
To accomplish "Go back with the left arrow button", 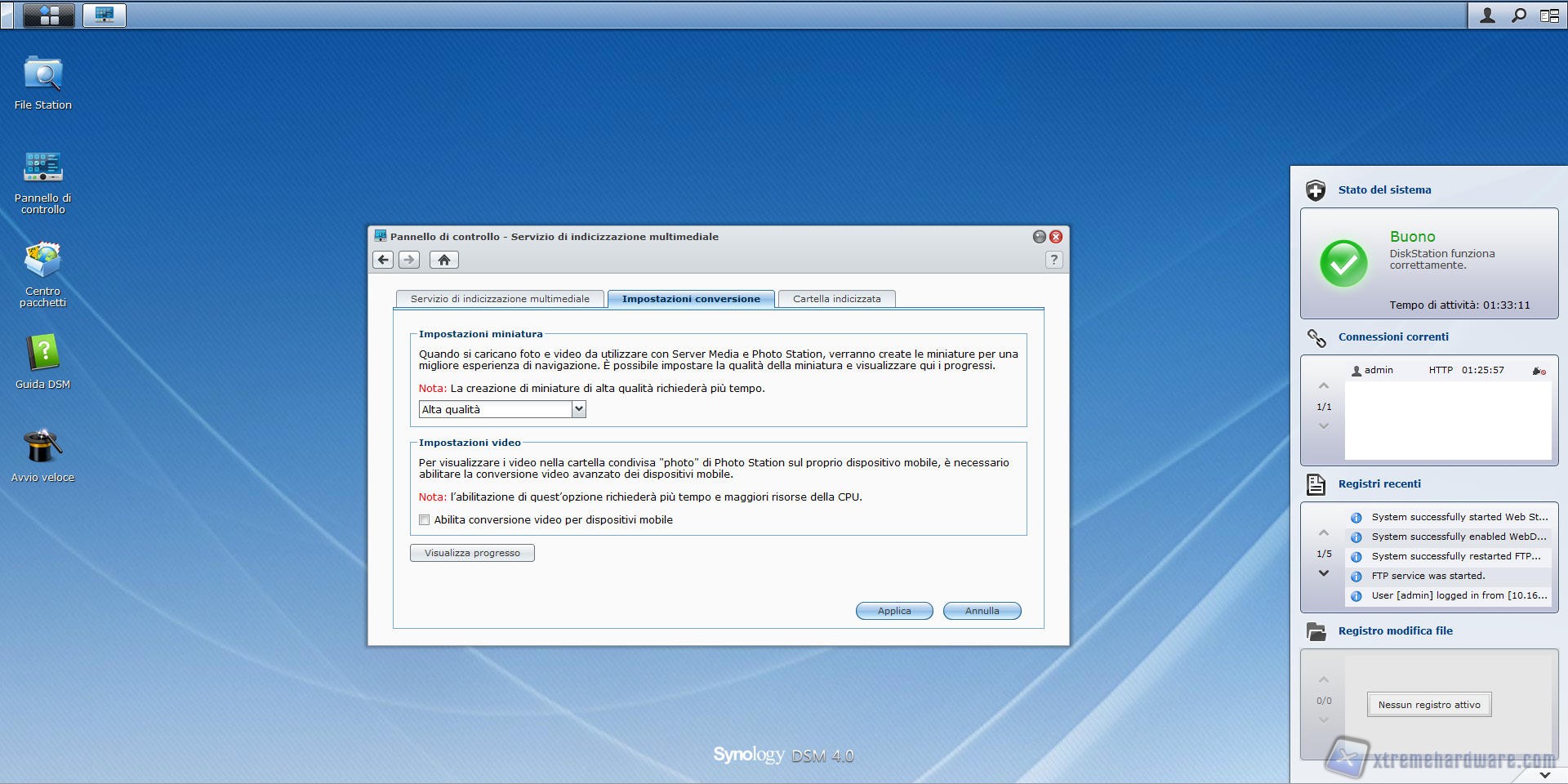I will point(383,260).
